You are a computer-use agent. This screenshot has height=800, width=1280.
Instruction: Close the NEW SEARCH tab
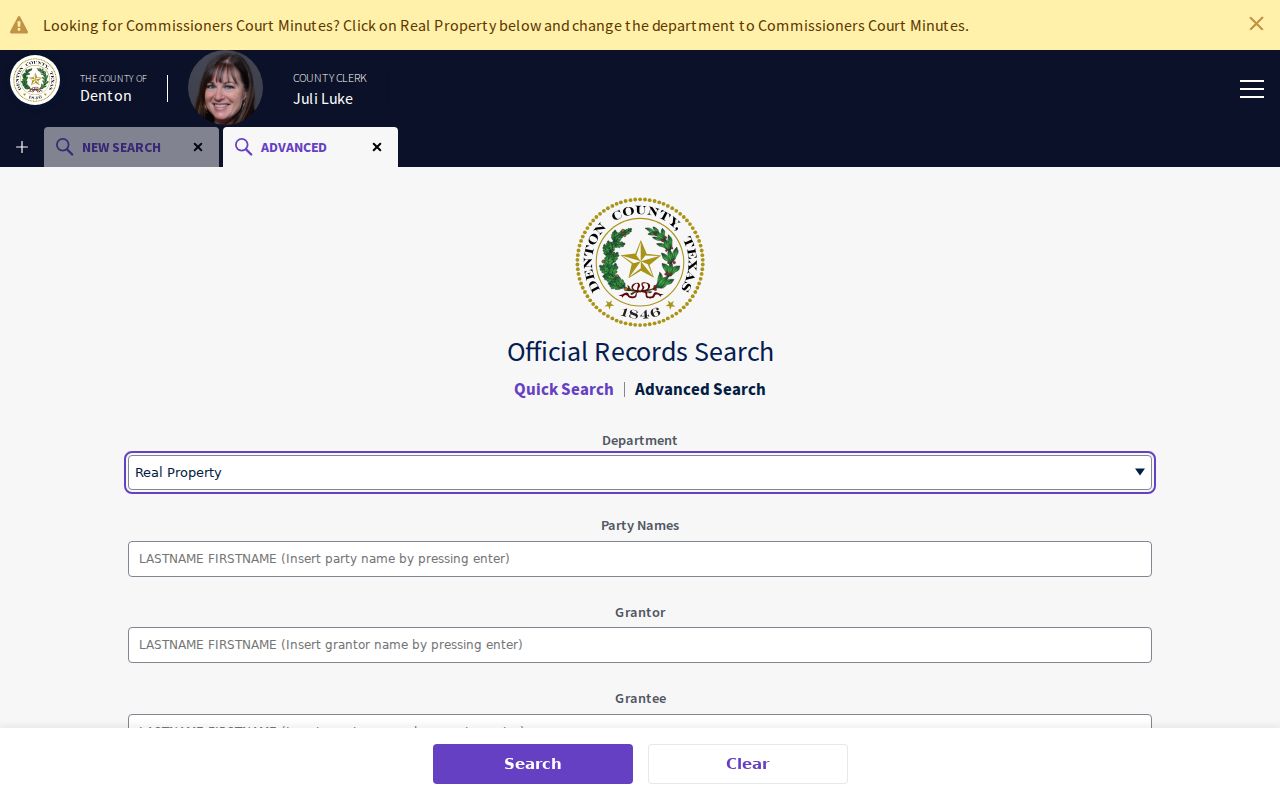tap(198, 147)
